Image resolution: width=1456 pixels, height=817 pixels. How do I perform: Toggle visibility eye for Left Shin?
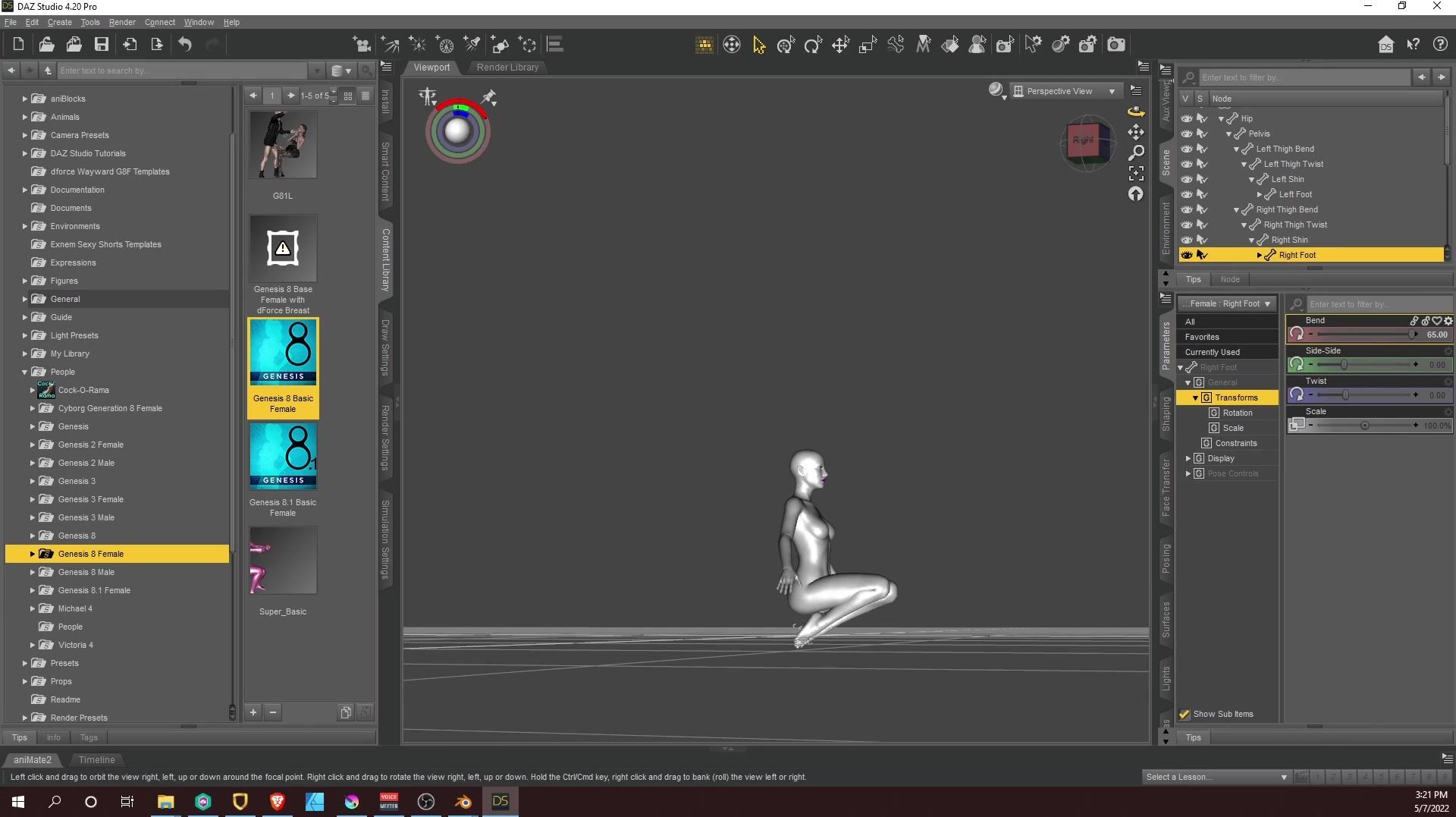(x=1186, y=179)
